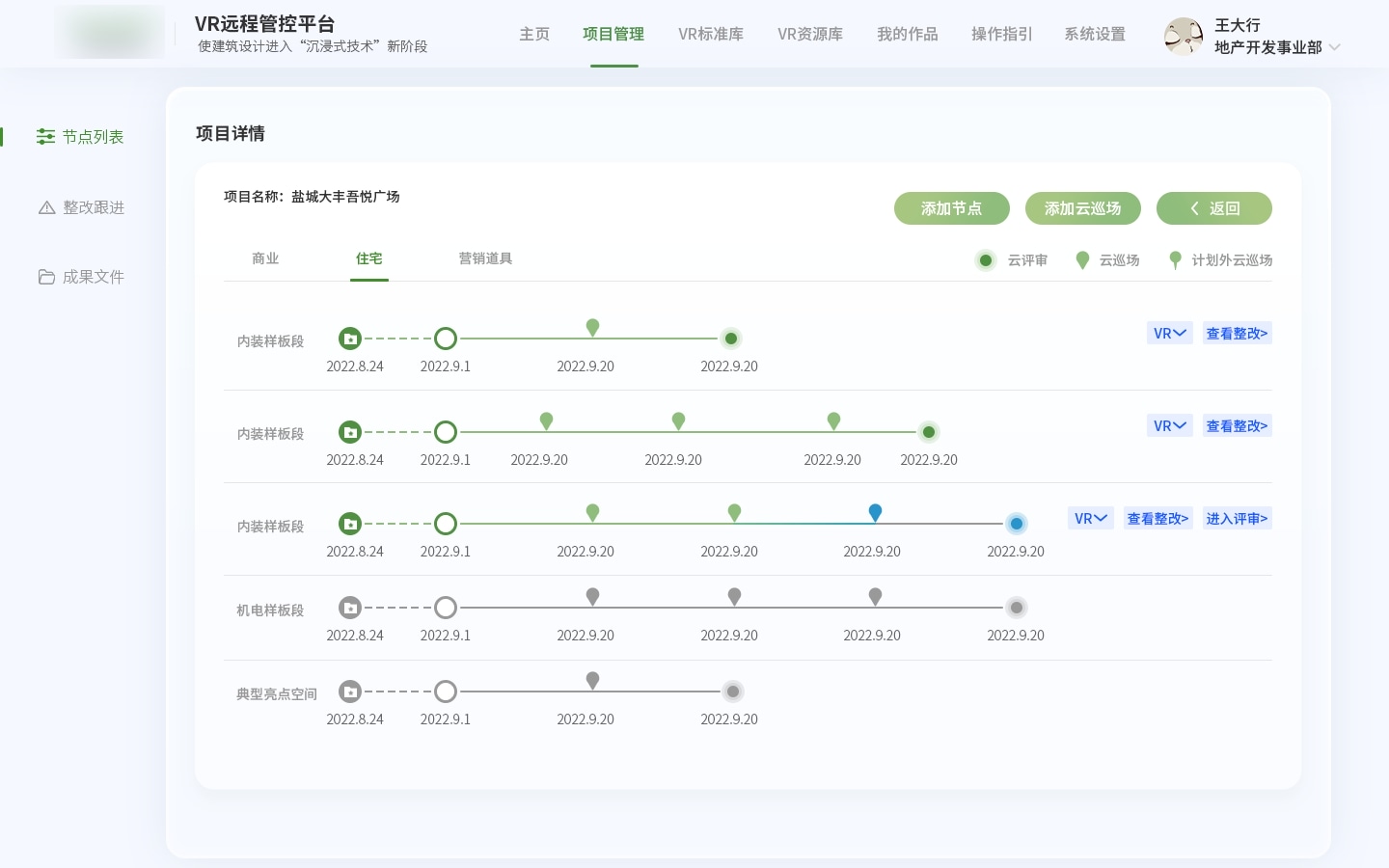1389x868 pixels.
Task: Open the VR dropdown on the first row
Action: click(1170, 333)
